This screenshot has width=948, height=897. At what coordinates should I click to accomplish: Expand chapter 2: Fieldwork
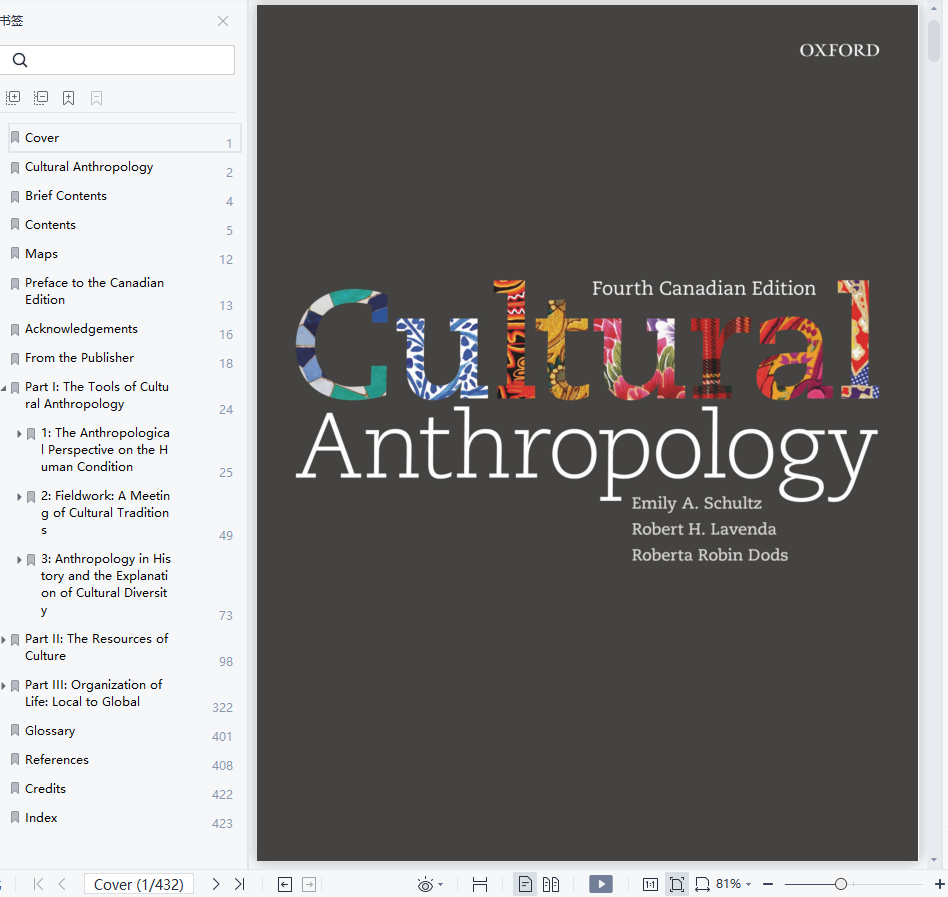(19, 496)
